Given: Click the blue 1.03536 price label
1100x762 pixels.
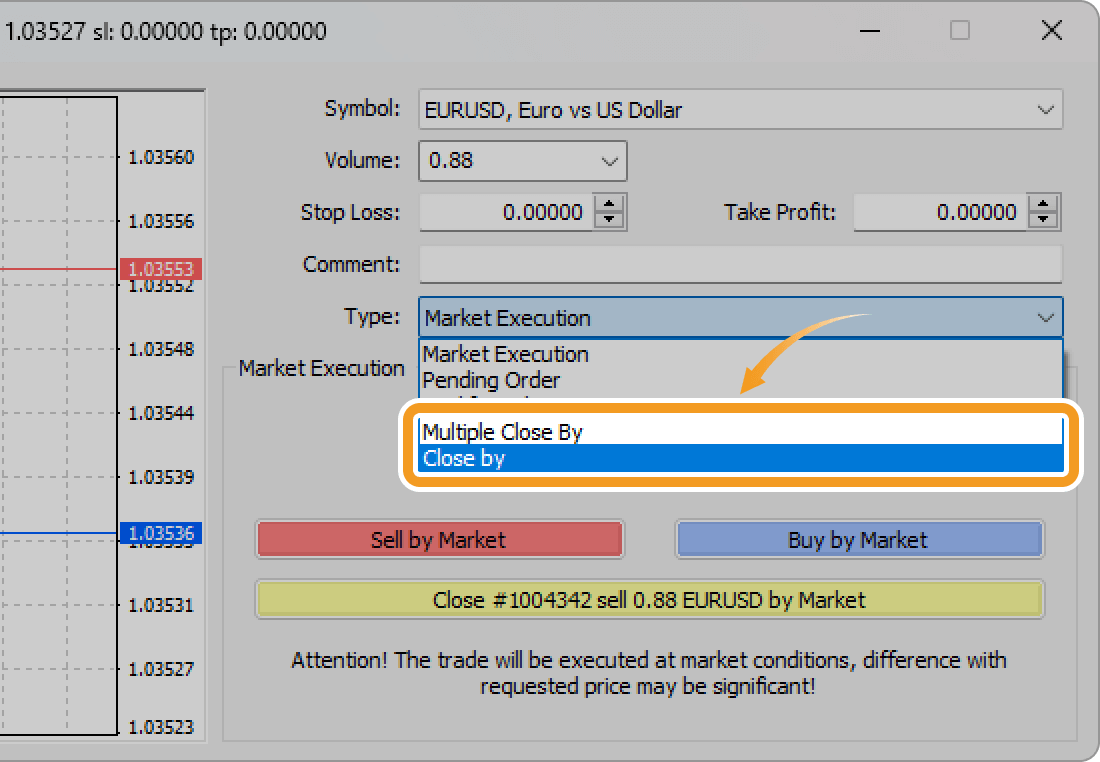Looking at the screenshot, I should point(161,532).
